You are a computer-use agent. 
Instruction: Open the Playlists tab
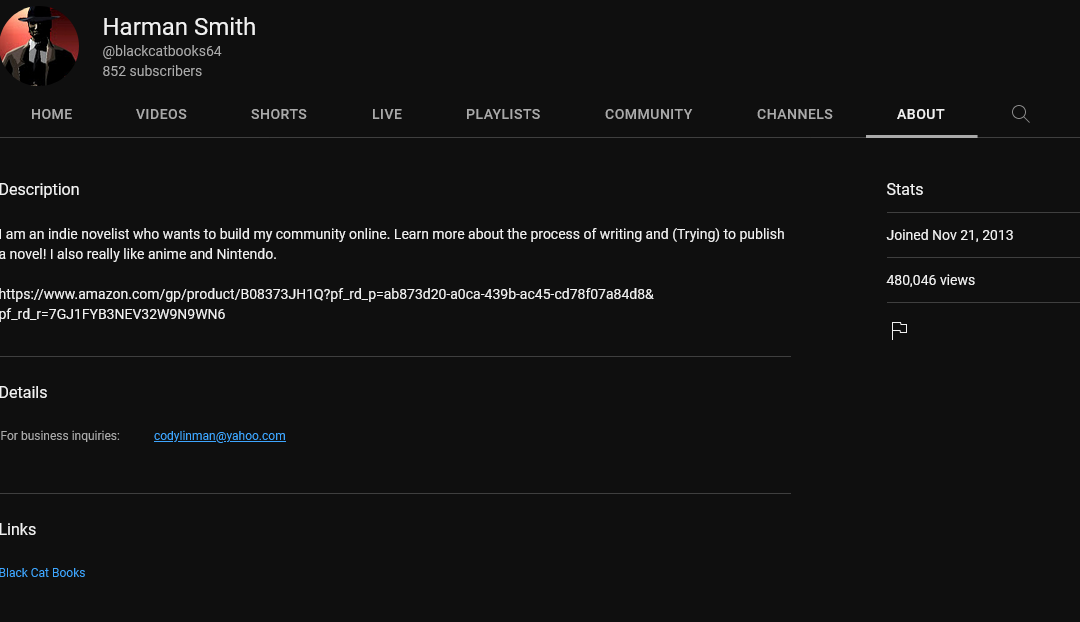pyautogui.click(x=503, y=114)
